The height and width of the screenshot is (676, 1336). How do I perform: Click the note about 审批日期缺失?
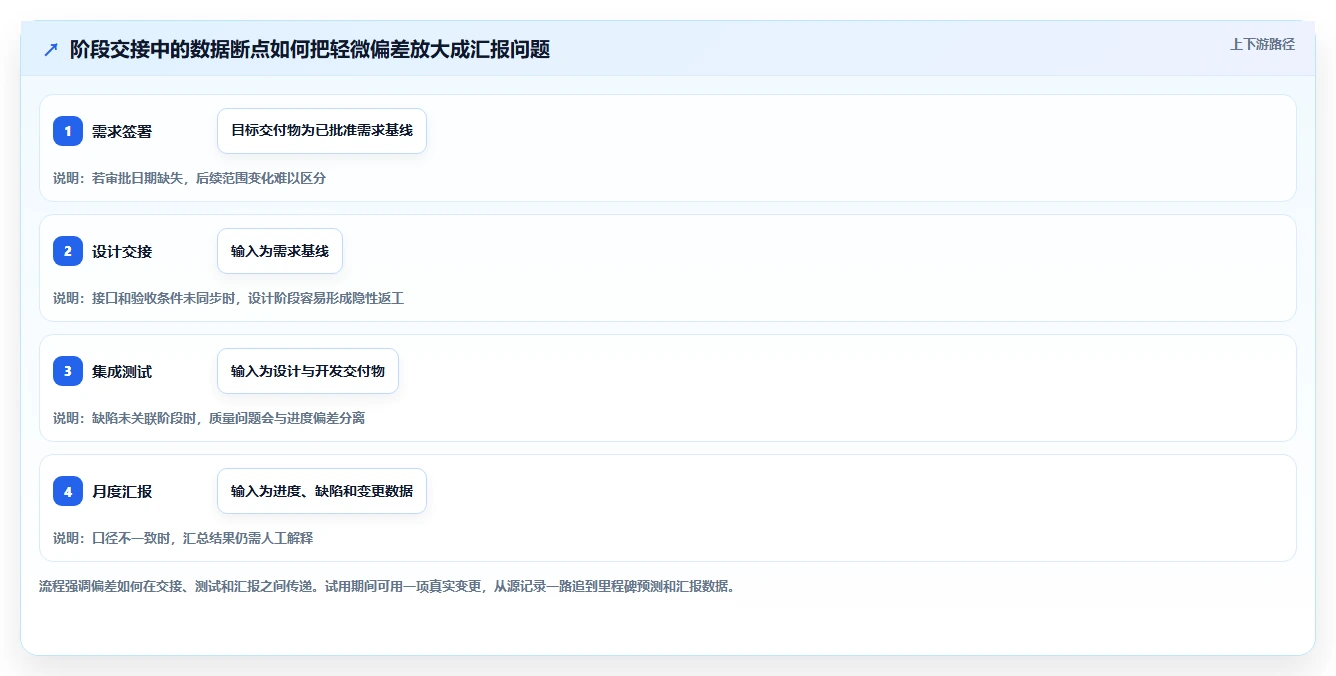pyautogui.click(x=190, y=178)
